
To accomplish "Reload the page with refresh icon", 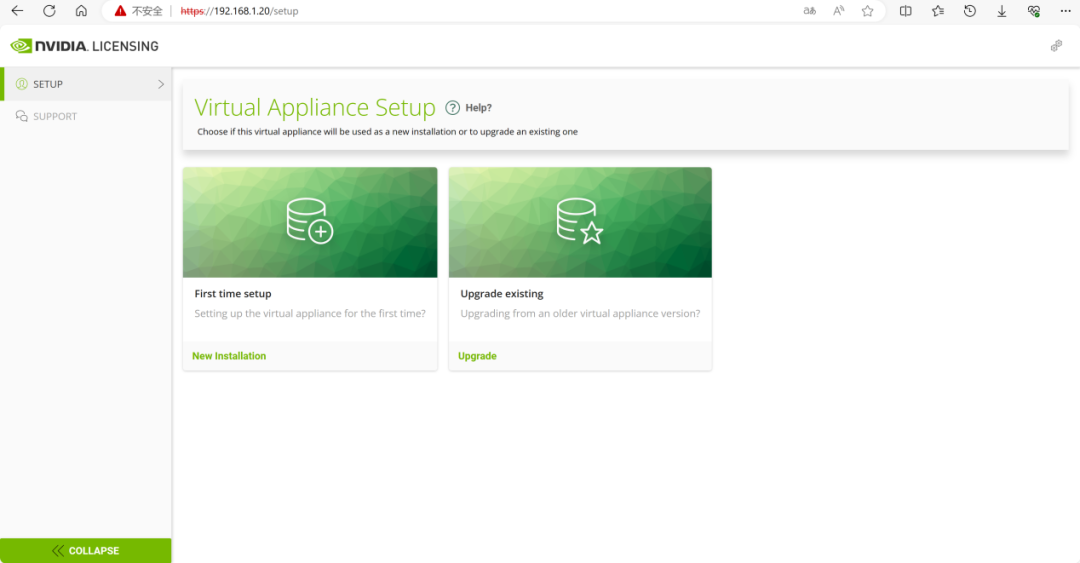I will click(x=49, y=11).
